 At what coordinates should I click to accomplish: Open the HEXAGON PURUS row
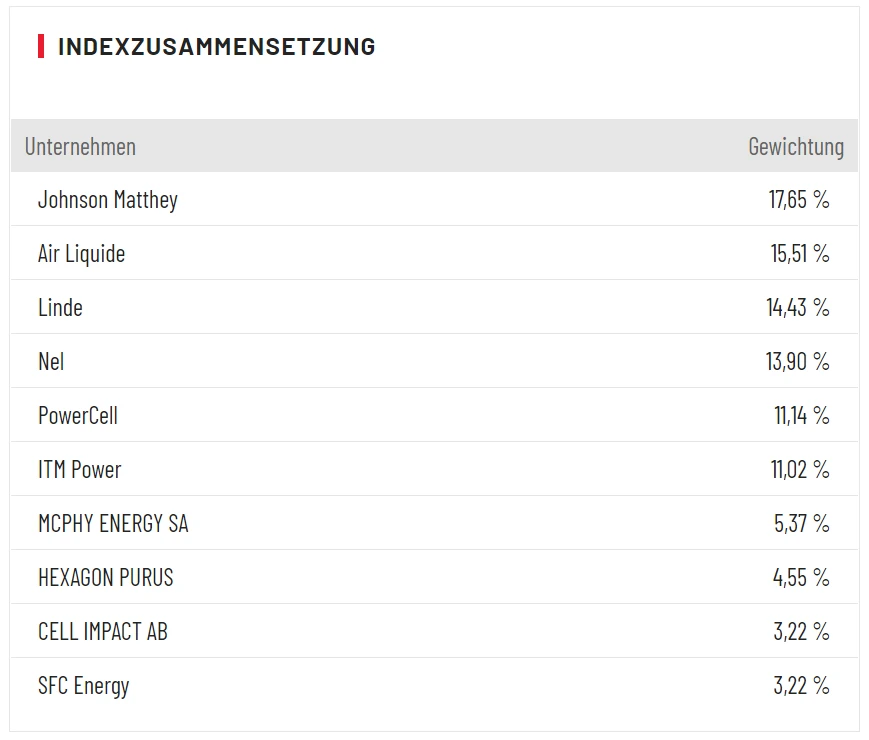[106, 578]
